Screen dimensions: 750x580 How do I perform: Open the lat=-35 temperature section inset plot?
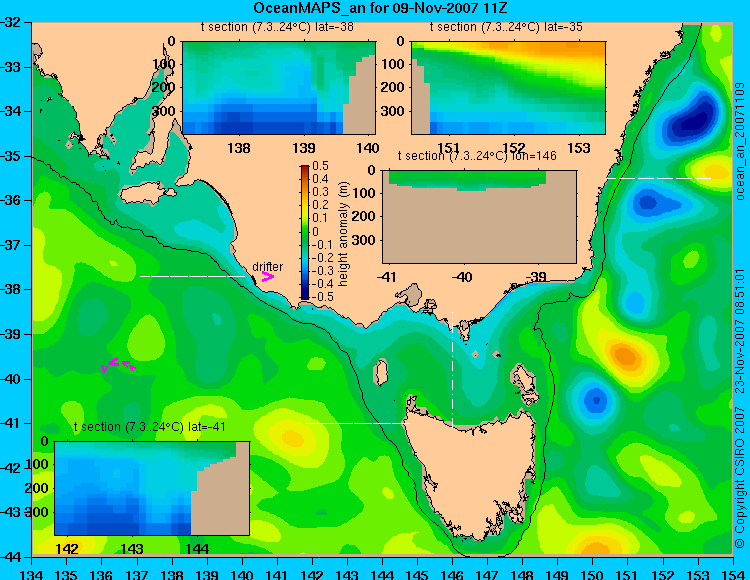click(508, 88)
